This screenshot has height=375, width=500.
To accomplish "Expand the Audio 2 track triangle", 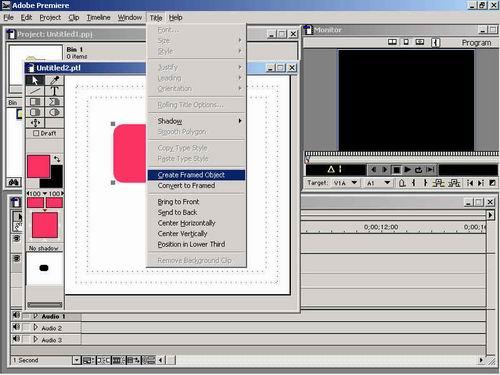I will pyautogui.click(x=35, y=328).
